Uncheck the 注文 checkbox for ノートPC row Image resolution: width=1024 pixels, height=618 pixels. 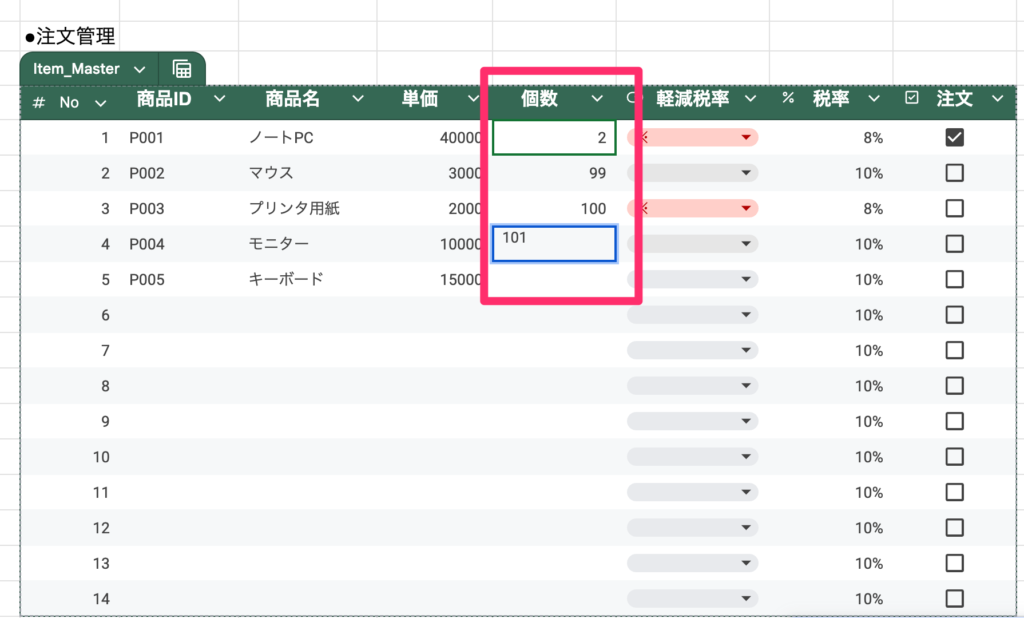[x=954, y=138]
